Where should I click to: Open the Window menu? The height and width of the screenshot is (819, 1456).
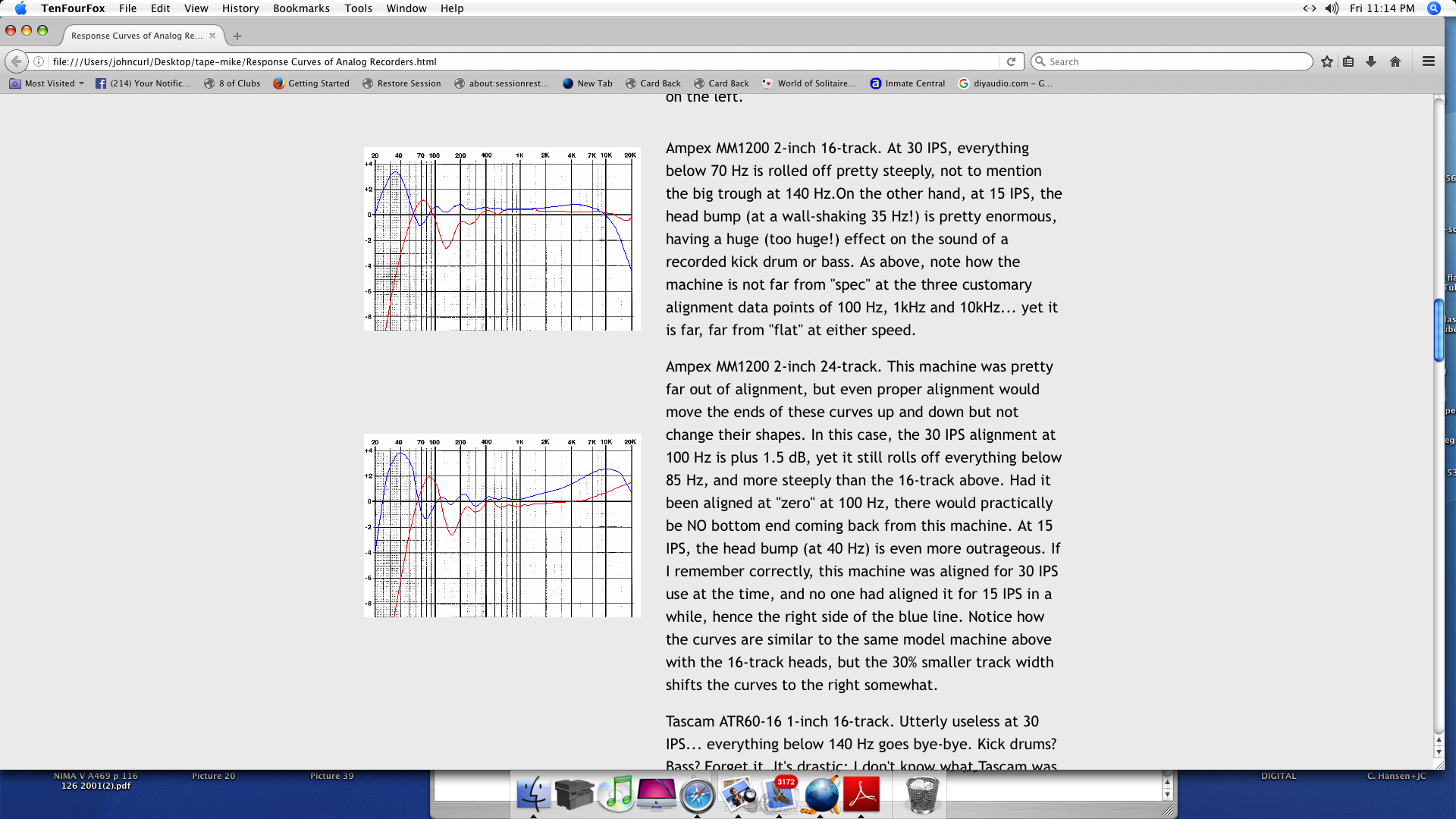pyautogui.click(x=406, y=8)
